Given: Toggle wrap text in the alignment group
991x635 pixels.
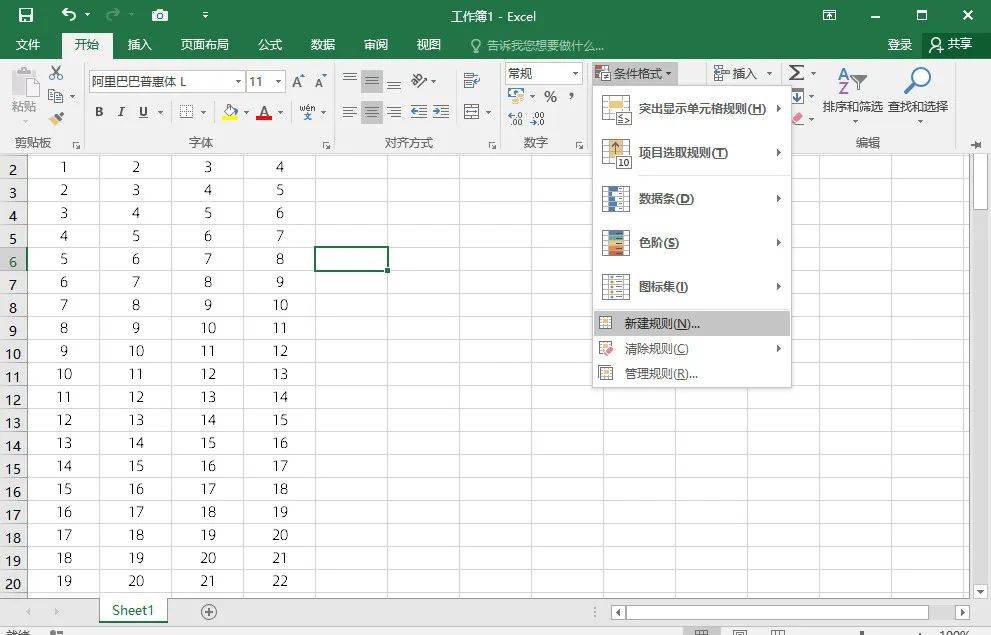Looking at the screenshot, I should [470, 80].
